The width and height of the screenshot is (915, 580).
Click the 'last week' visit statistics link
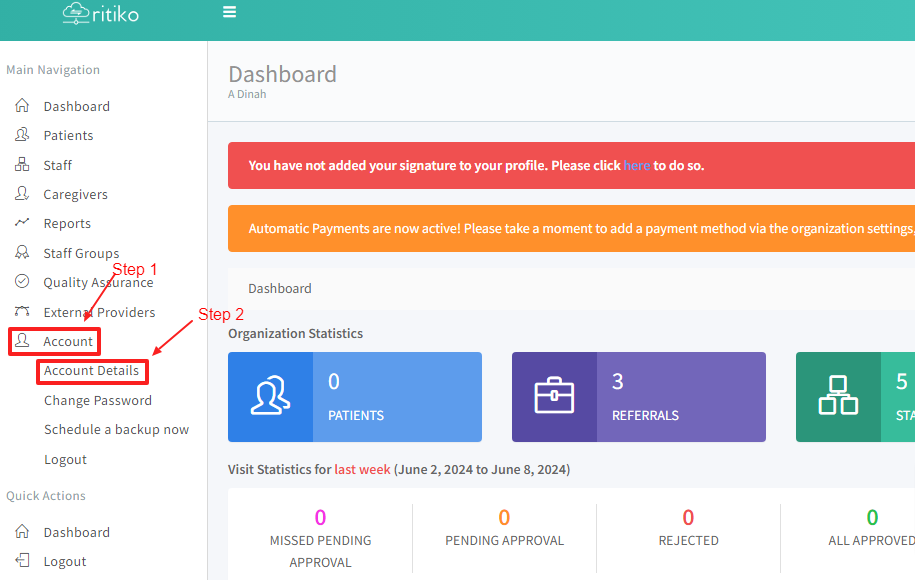(362, 469)
